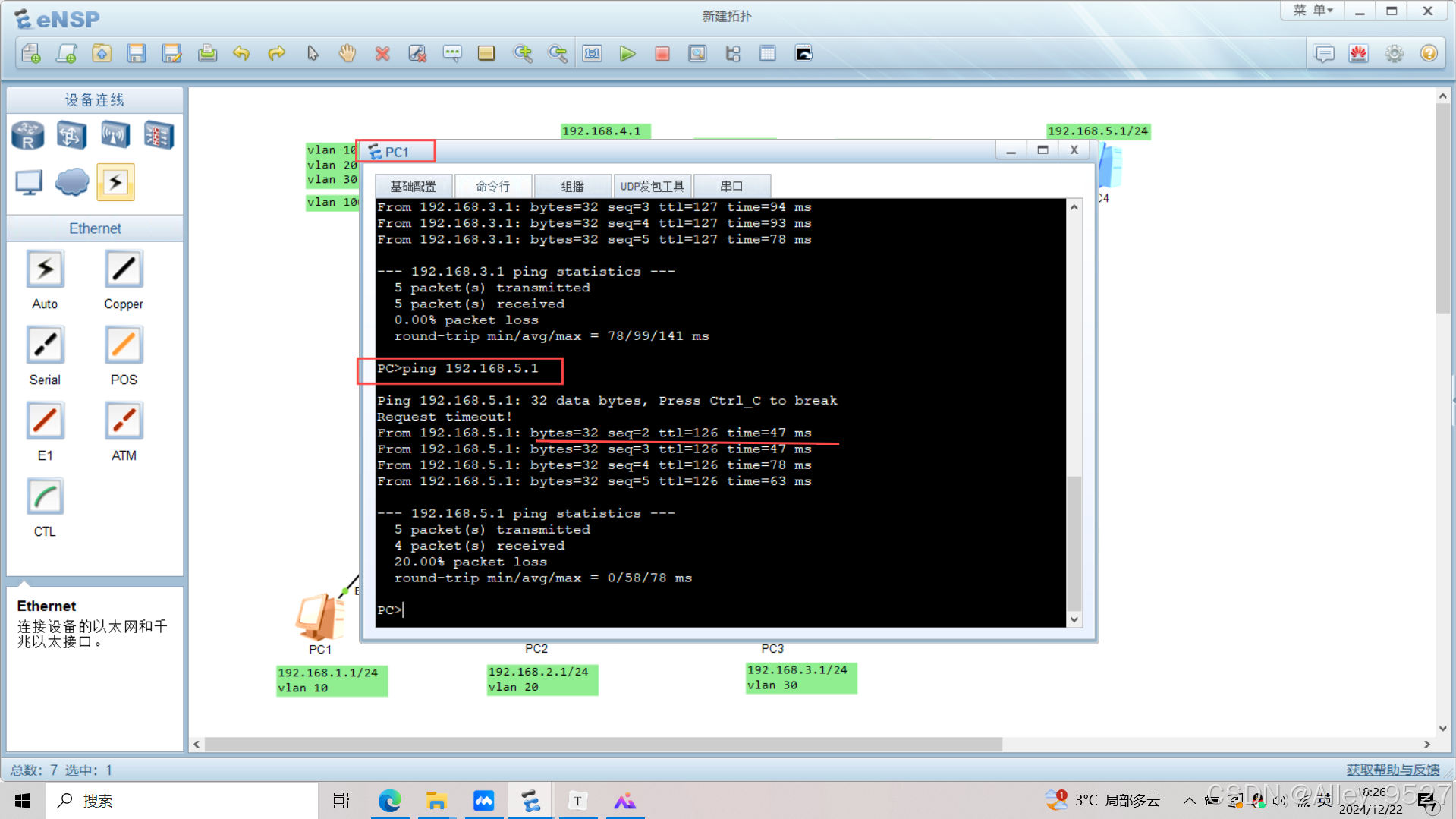Switch to the 基础配置 tab
The height and width of the screenshot is (819, 1456).
414,186
